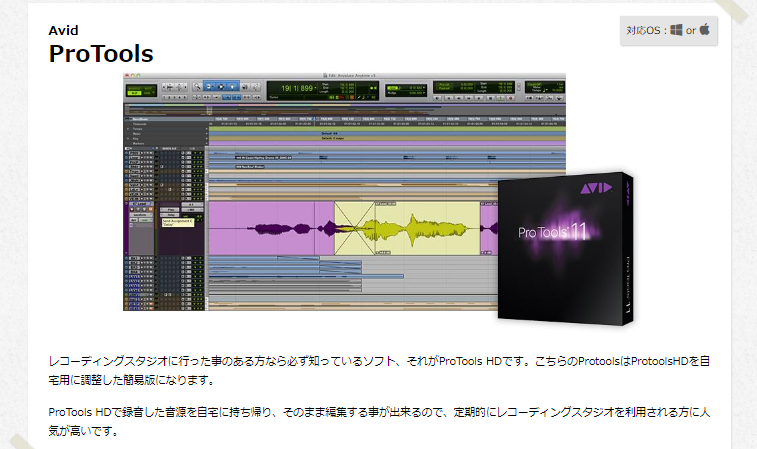The image size is (757, 449).
Task: Click the Windows OS icon
Action: point(676,30)
